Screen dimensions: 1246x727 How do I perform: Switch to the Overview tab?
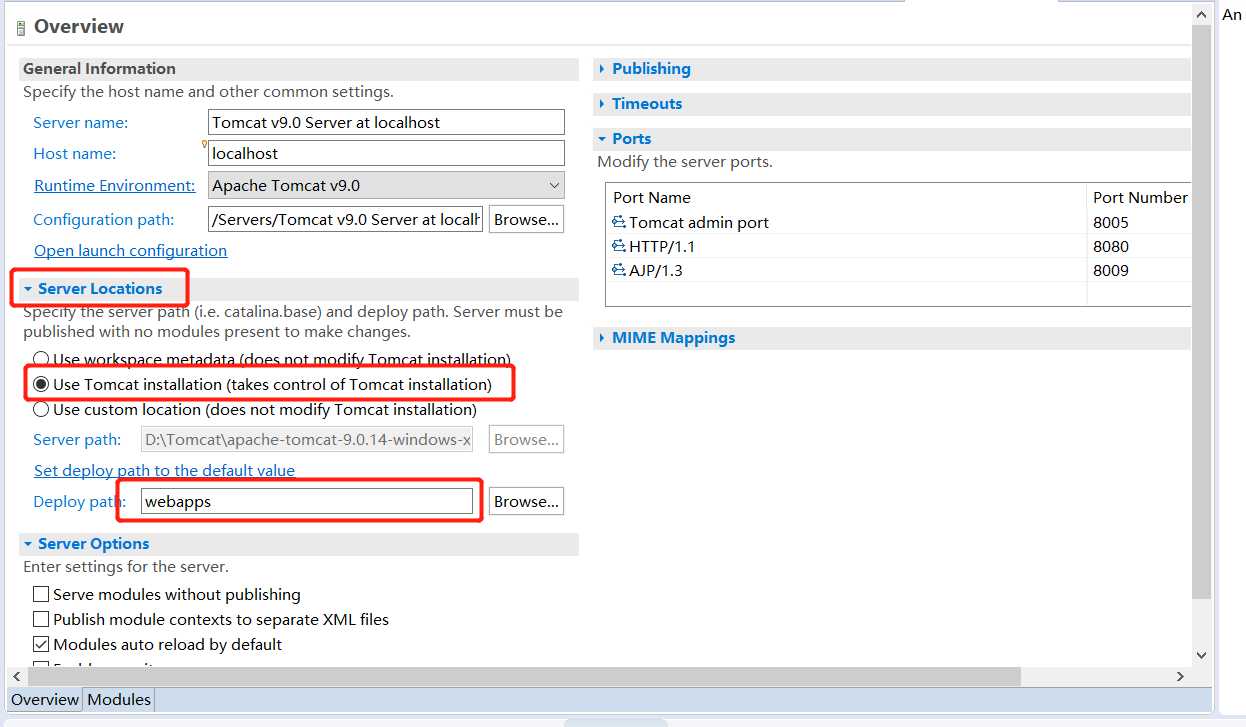45,699
